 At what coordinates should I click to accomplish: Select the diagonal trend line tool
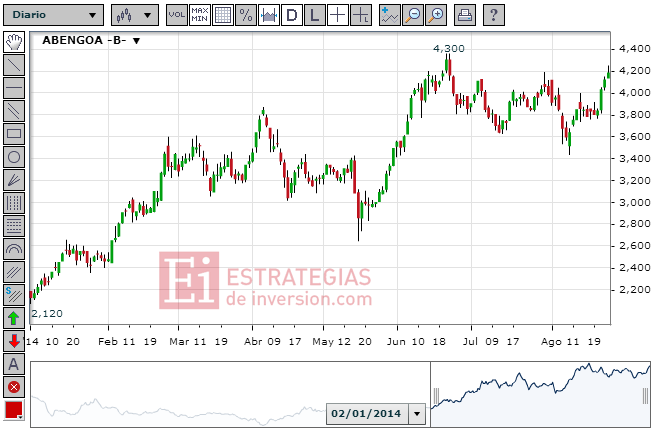[x=14, y=65]
